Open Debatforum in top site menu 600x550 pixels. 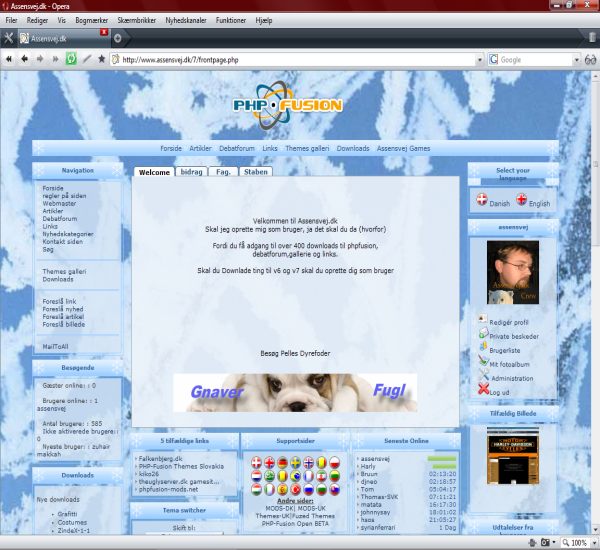(237, 149)
